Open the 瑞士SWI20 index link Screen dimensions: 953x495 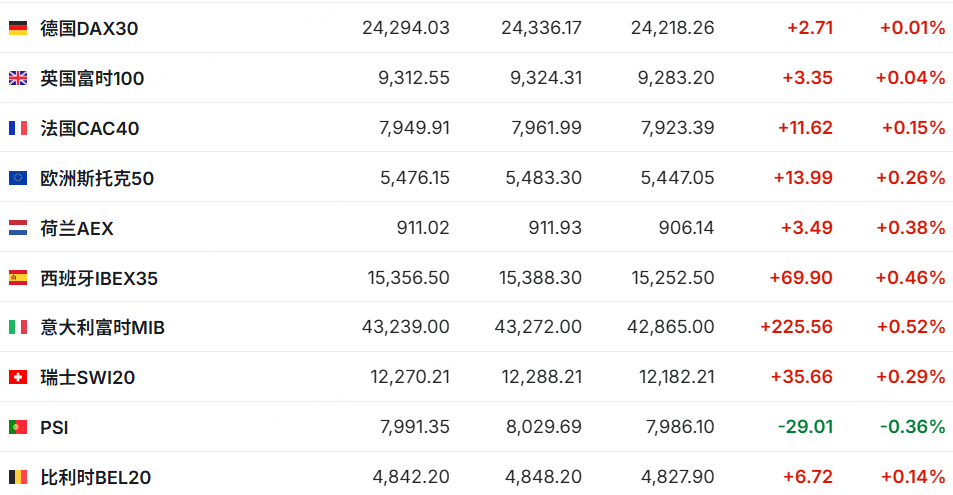coord(87,377)
